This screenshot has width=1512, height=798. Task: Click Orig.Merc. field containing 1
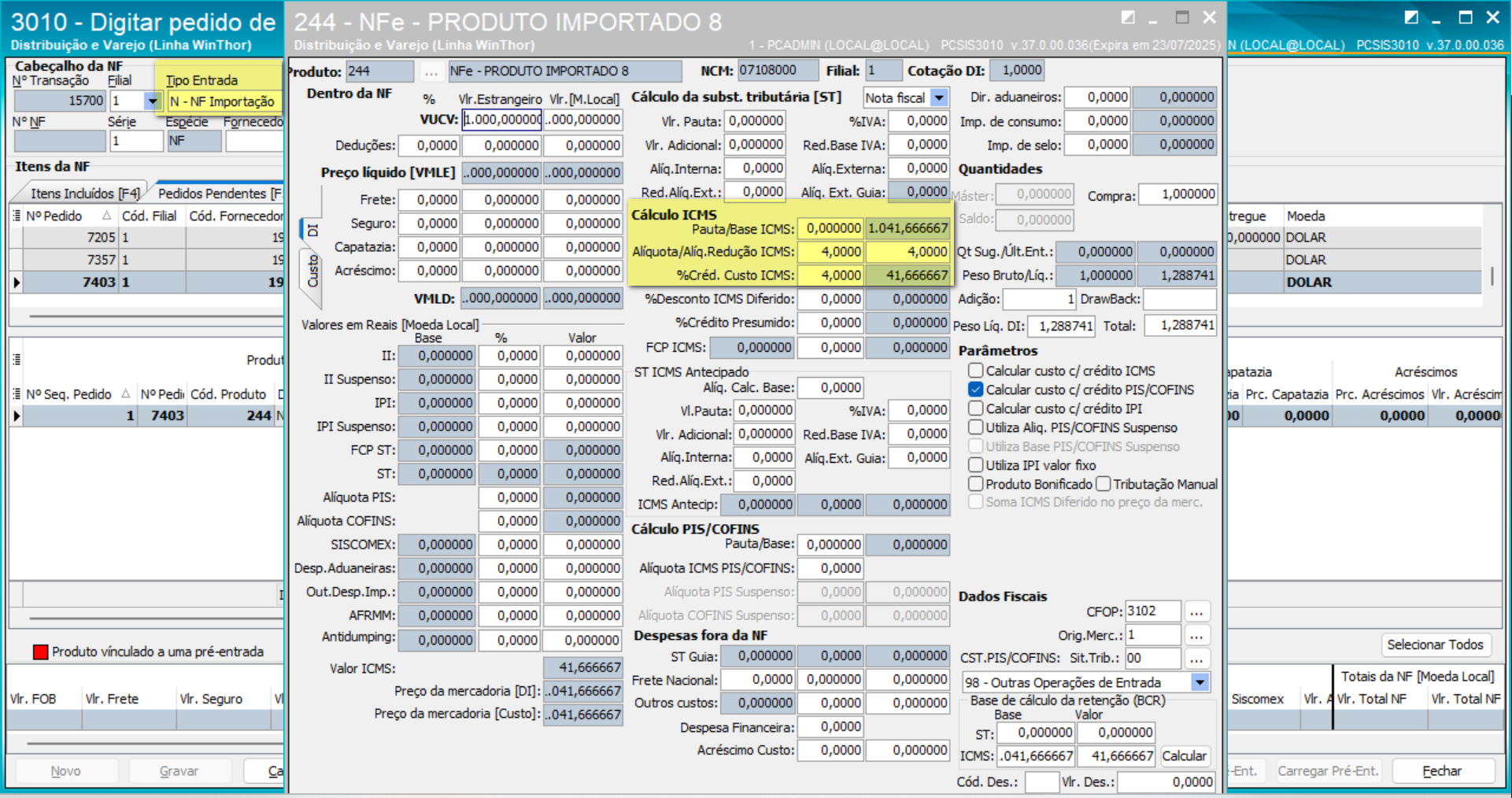[x=1152, y=635]
